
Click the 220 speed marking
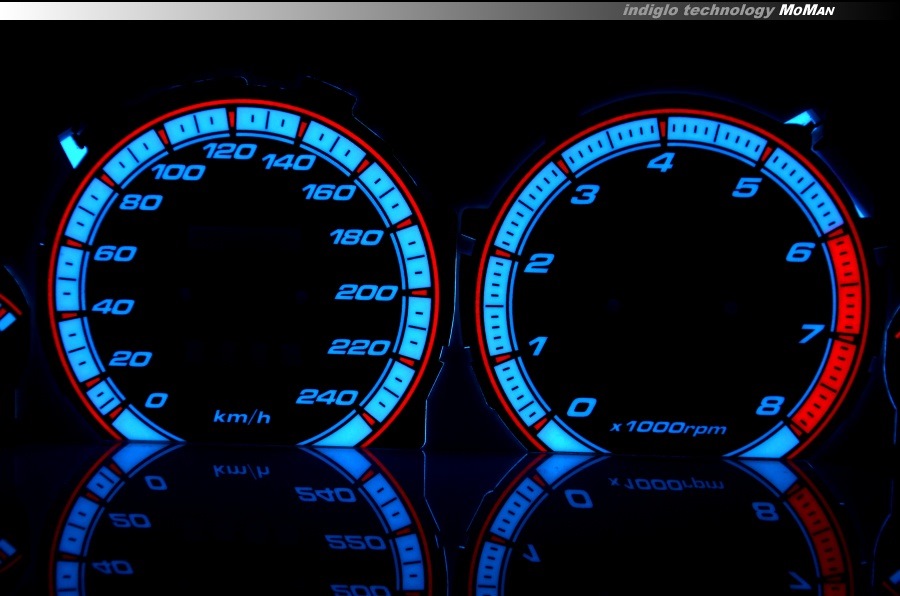click(359, 347)
